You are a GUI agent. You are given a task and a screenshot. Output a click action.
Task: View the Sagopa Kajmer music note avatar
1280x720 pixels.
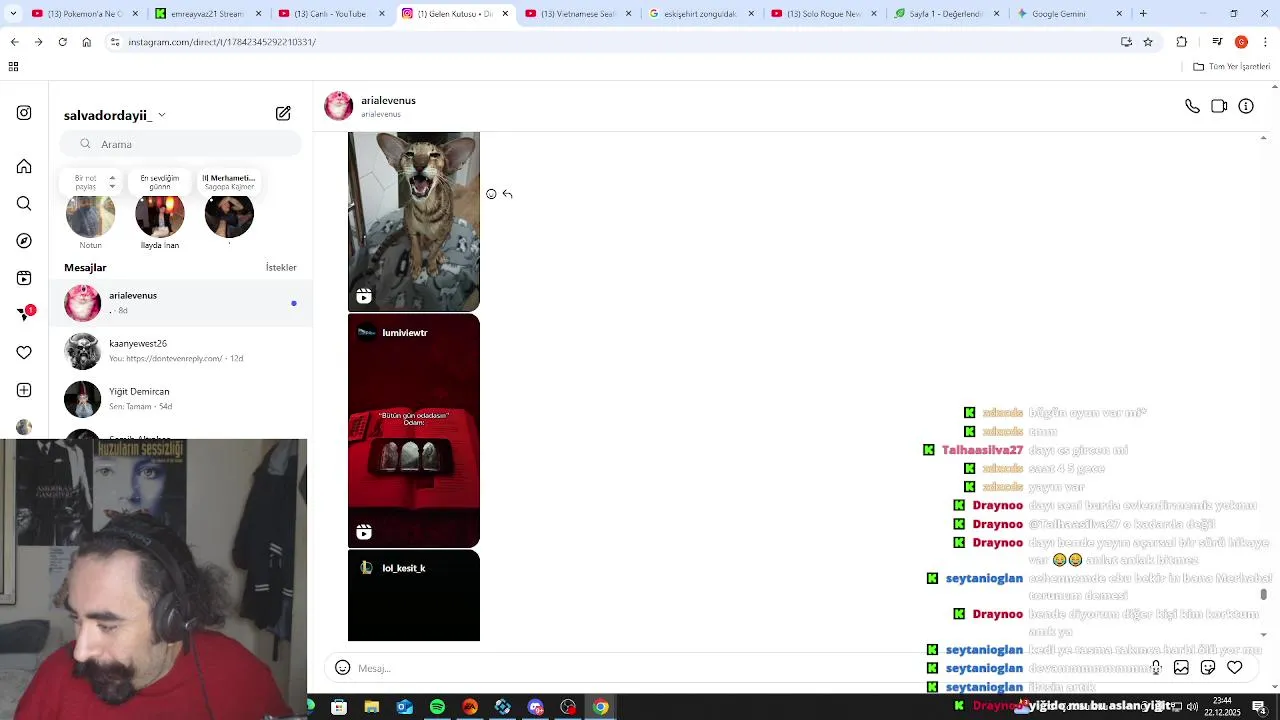(x=229, y=214)
